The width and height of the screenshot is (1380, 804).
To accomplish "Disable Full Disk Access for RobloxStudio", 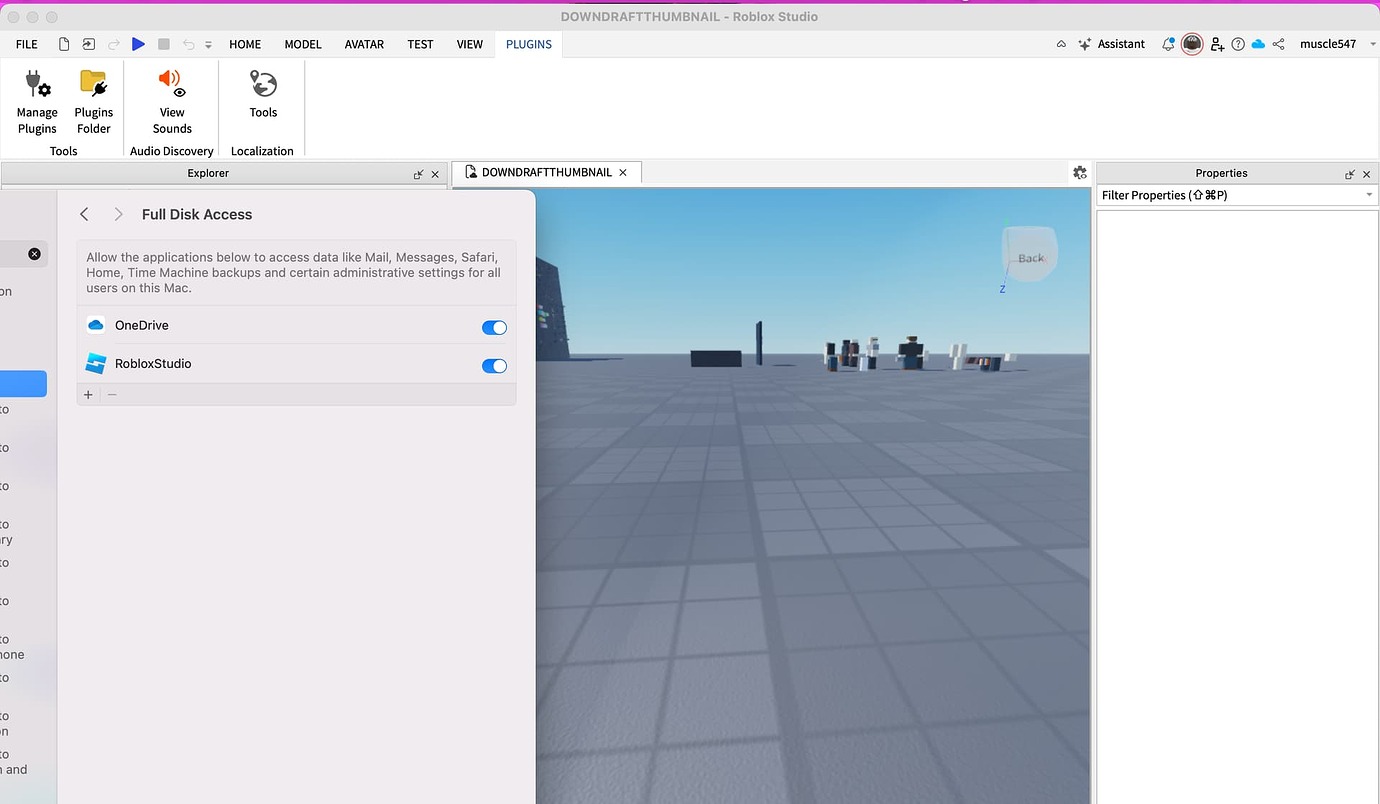I will (494, 366).
